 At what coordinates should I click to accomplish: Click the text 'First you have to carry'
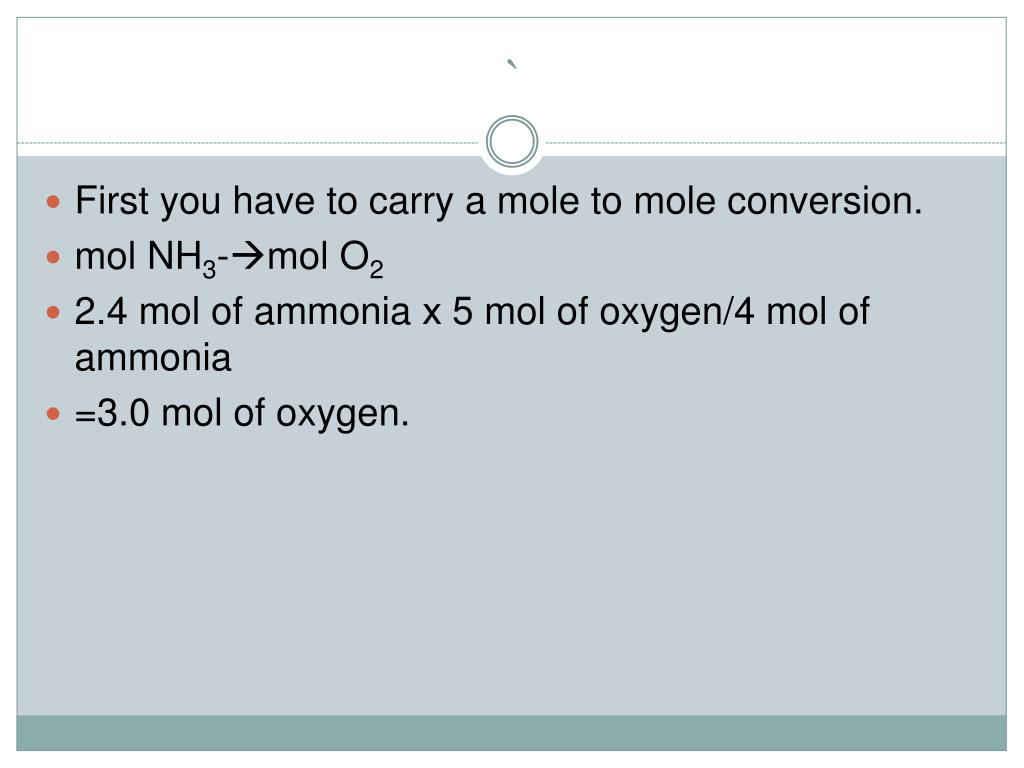pyautogui.click(x=264, y=200)
